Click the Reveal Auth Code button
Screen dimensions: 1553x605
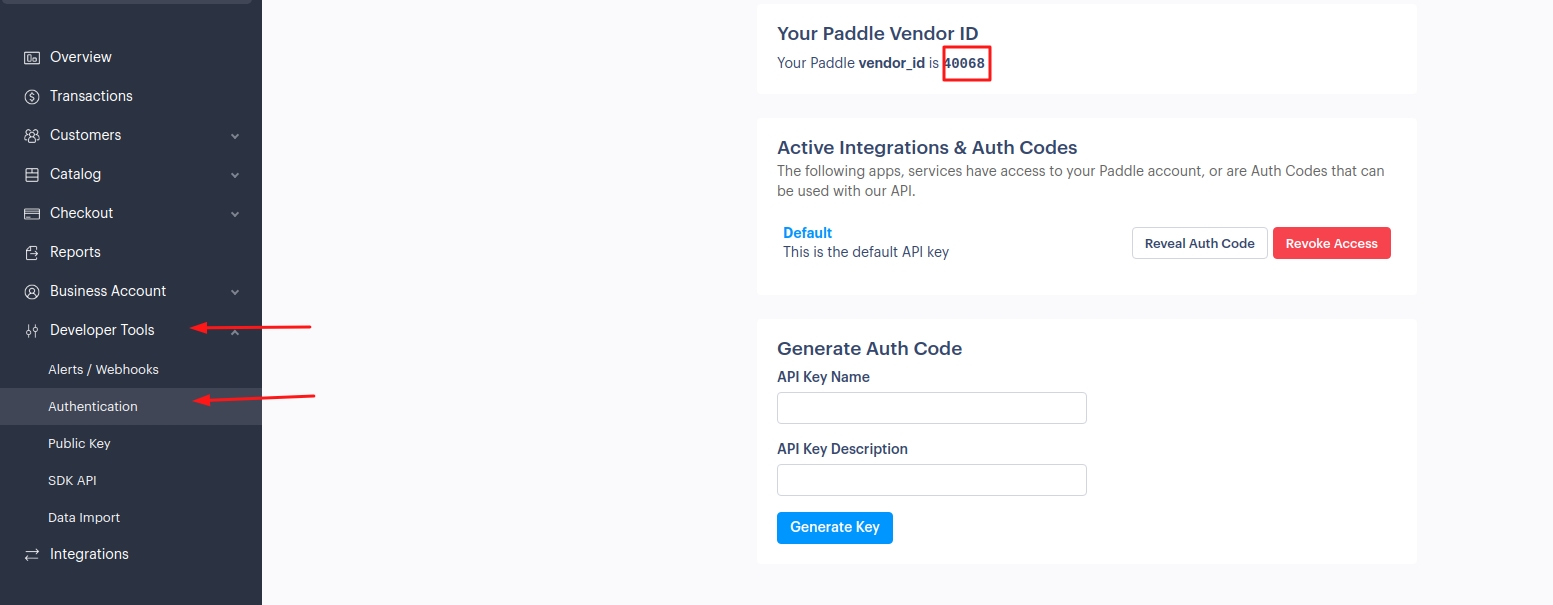coord(1199,243)
